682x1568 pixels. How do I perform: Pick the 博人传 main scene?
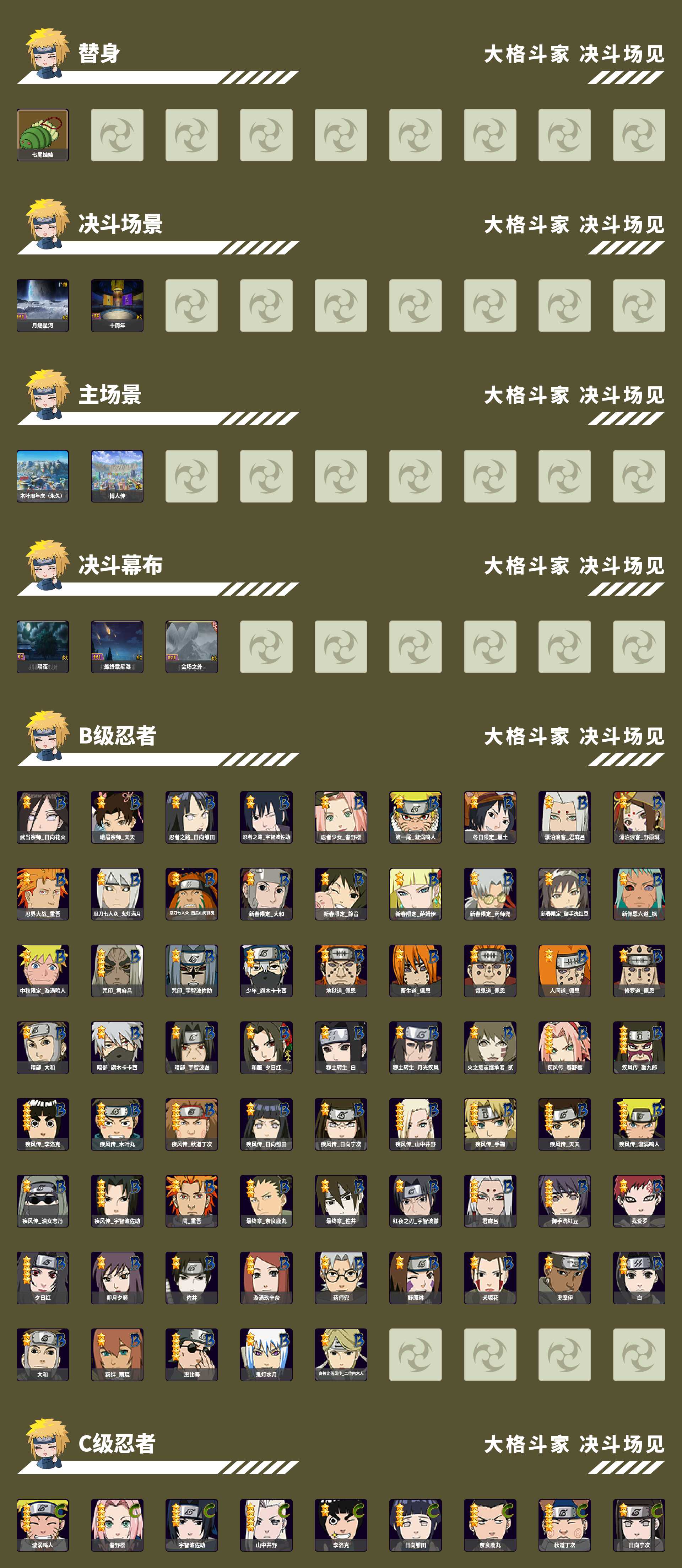click(x=117, y=476)
